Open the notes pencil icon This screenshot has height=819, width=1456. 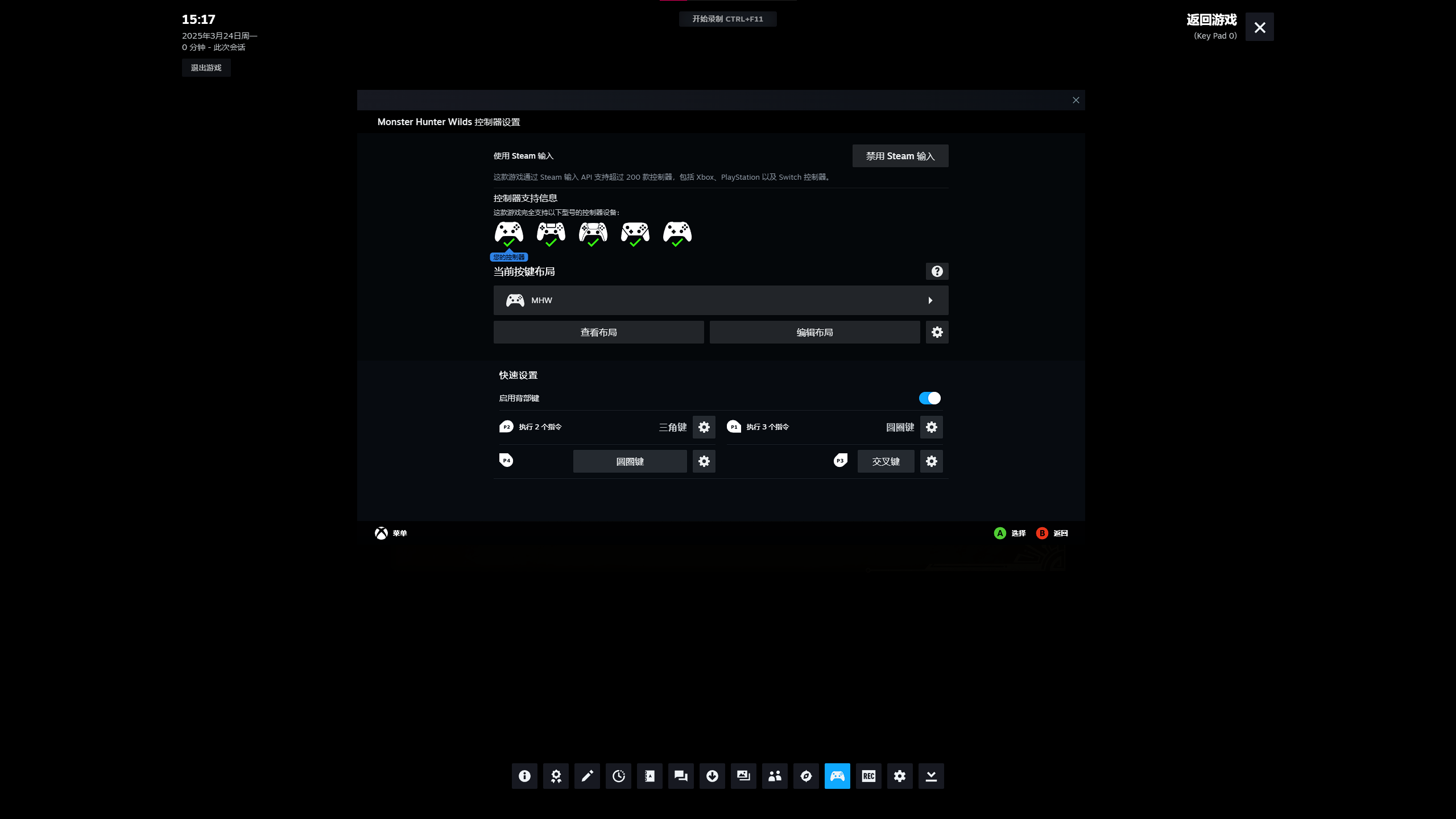tap(587, 776)
